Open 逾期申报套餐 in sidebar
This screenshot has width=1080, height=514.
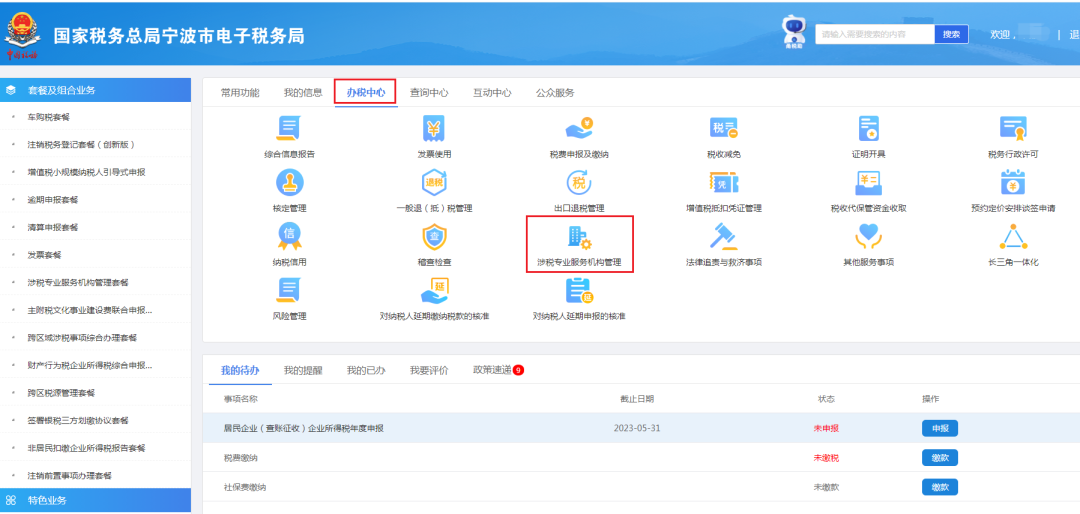[x=53, y=200]
